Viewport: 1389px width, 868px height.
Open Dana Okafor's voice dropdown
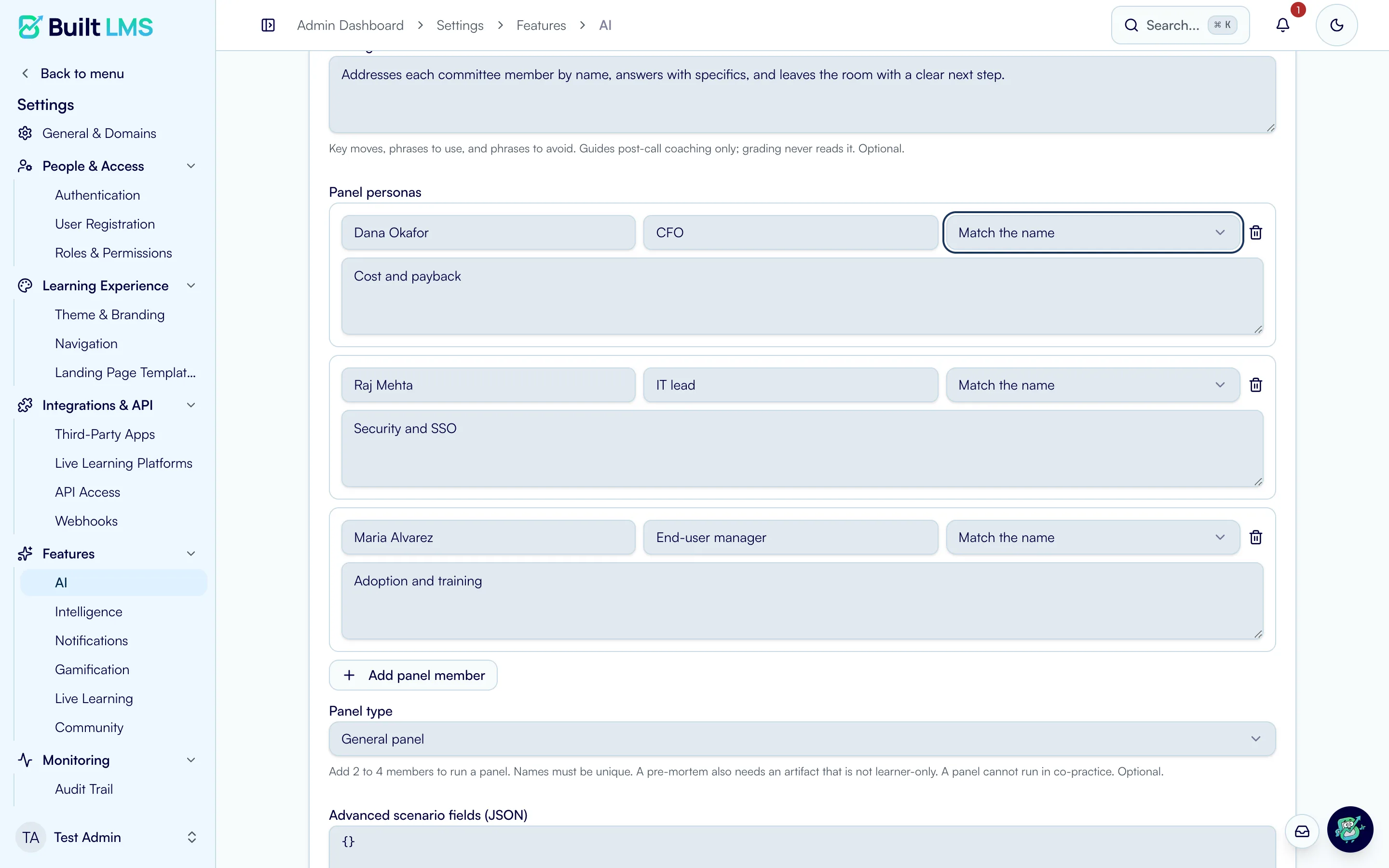1093,232
